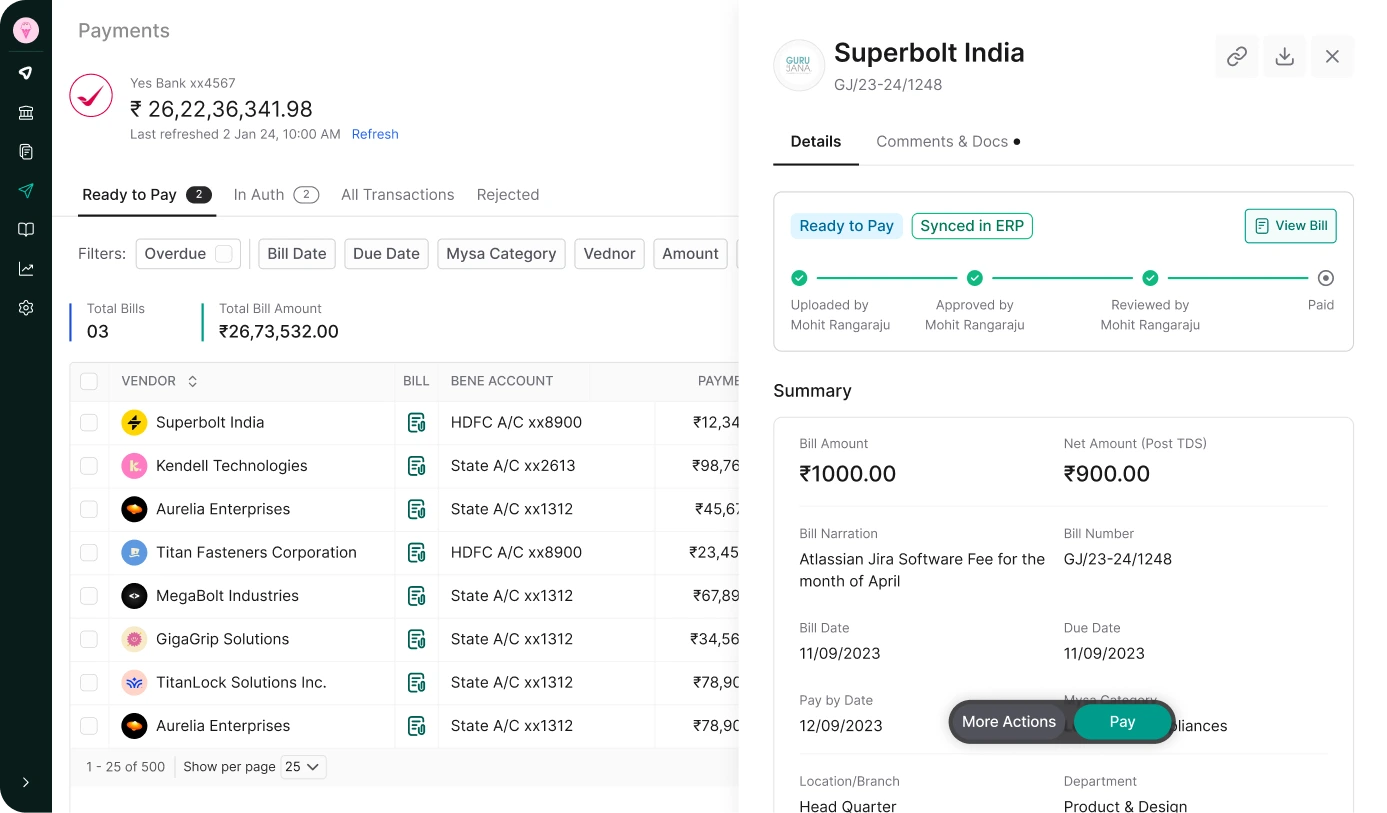Open the book icon in the sidebar
Viewport: 1387px width, 813px height.
tap(26, 230)
